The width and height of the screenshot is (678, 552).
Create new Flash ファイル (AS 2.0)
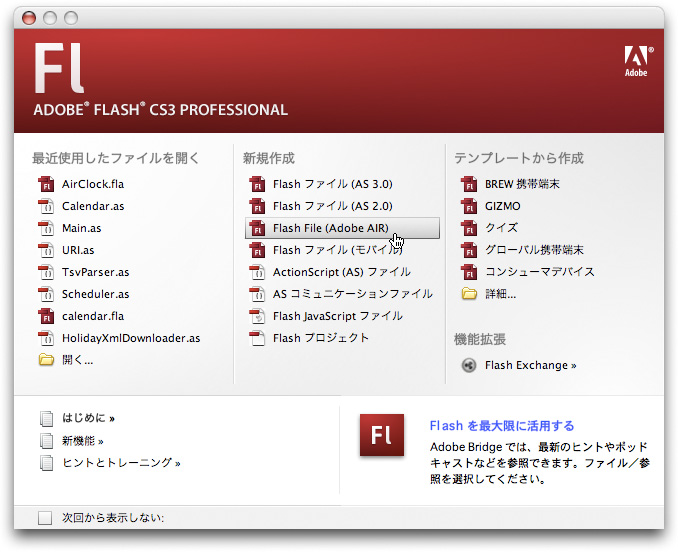(333, 206)
